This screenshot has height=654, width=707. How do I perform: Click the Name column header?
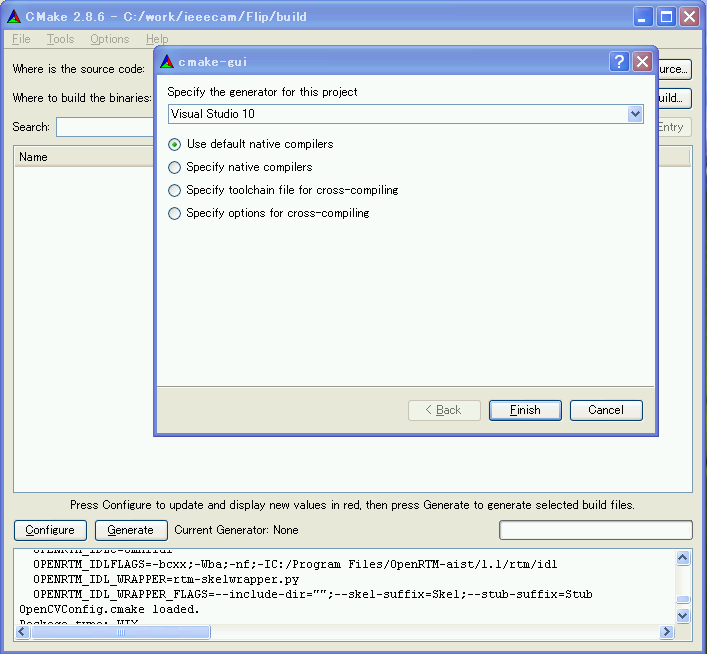click(84, 157)
